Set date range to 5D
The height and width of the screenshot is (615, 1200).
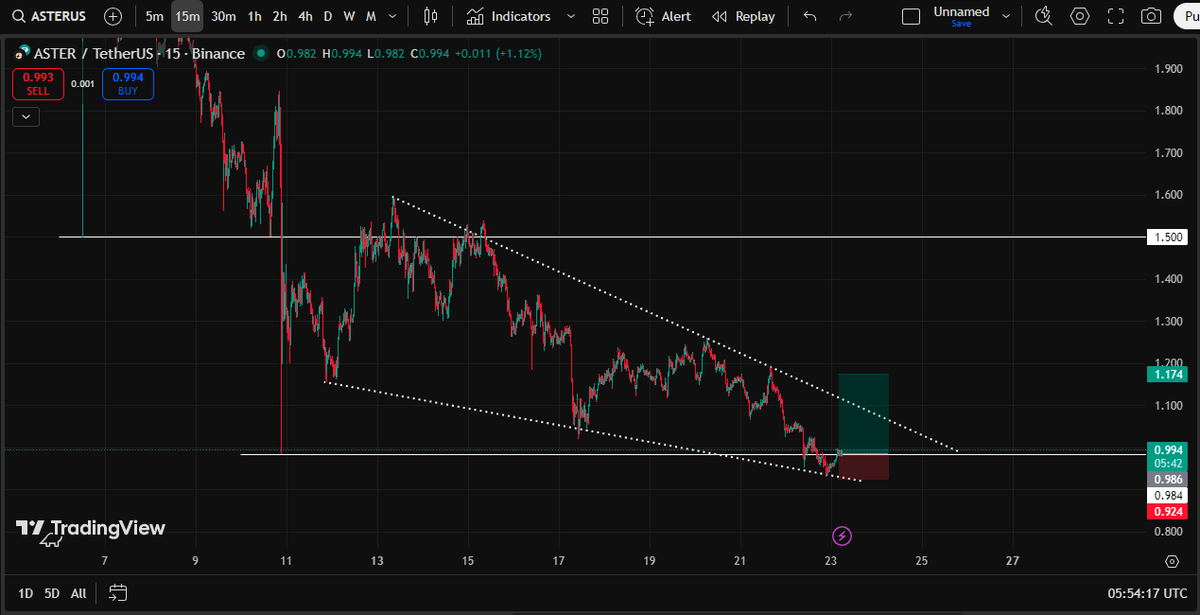tap(52, 593)
